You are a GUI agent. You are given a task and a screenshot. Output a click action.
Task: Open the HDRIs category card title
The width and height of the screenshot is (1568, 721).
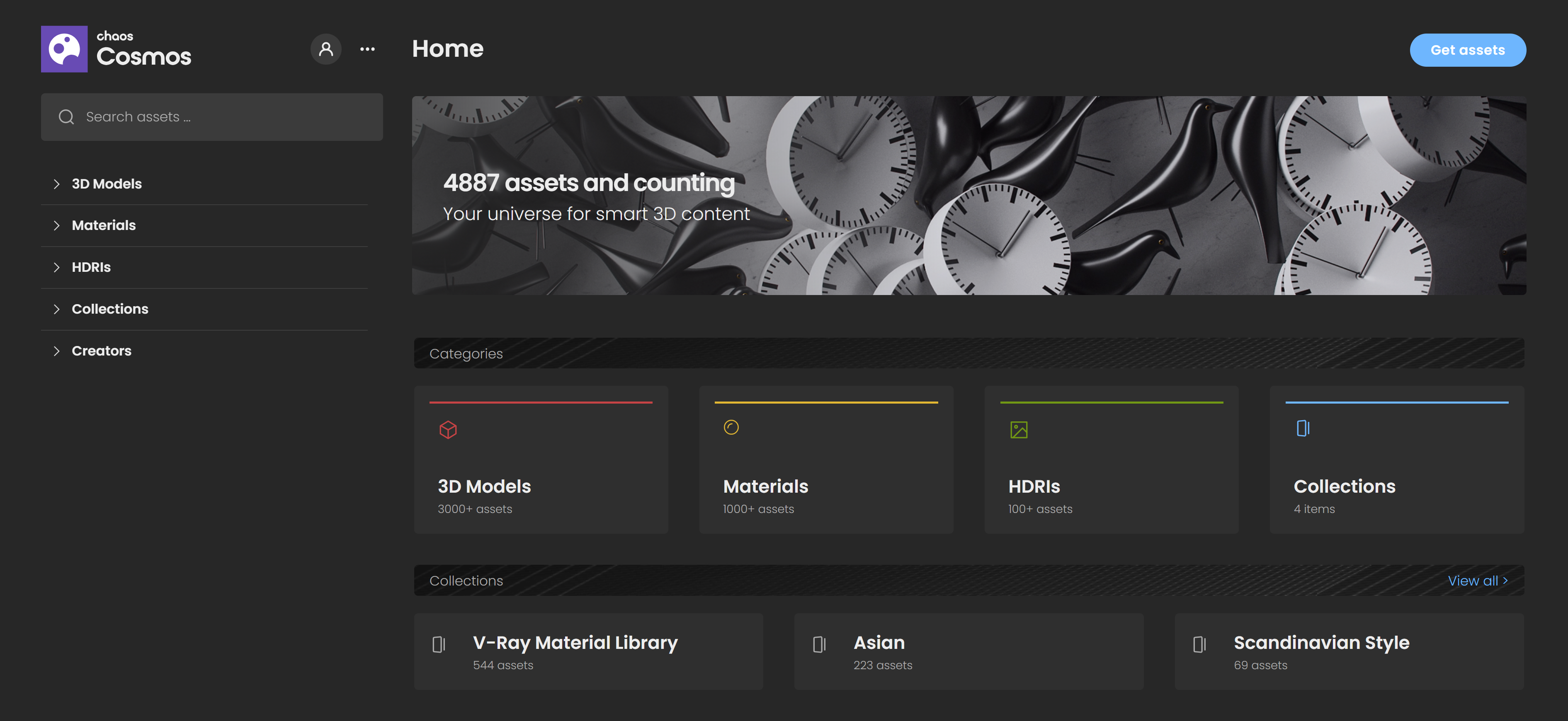[1034, 487]
